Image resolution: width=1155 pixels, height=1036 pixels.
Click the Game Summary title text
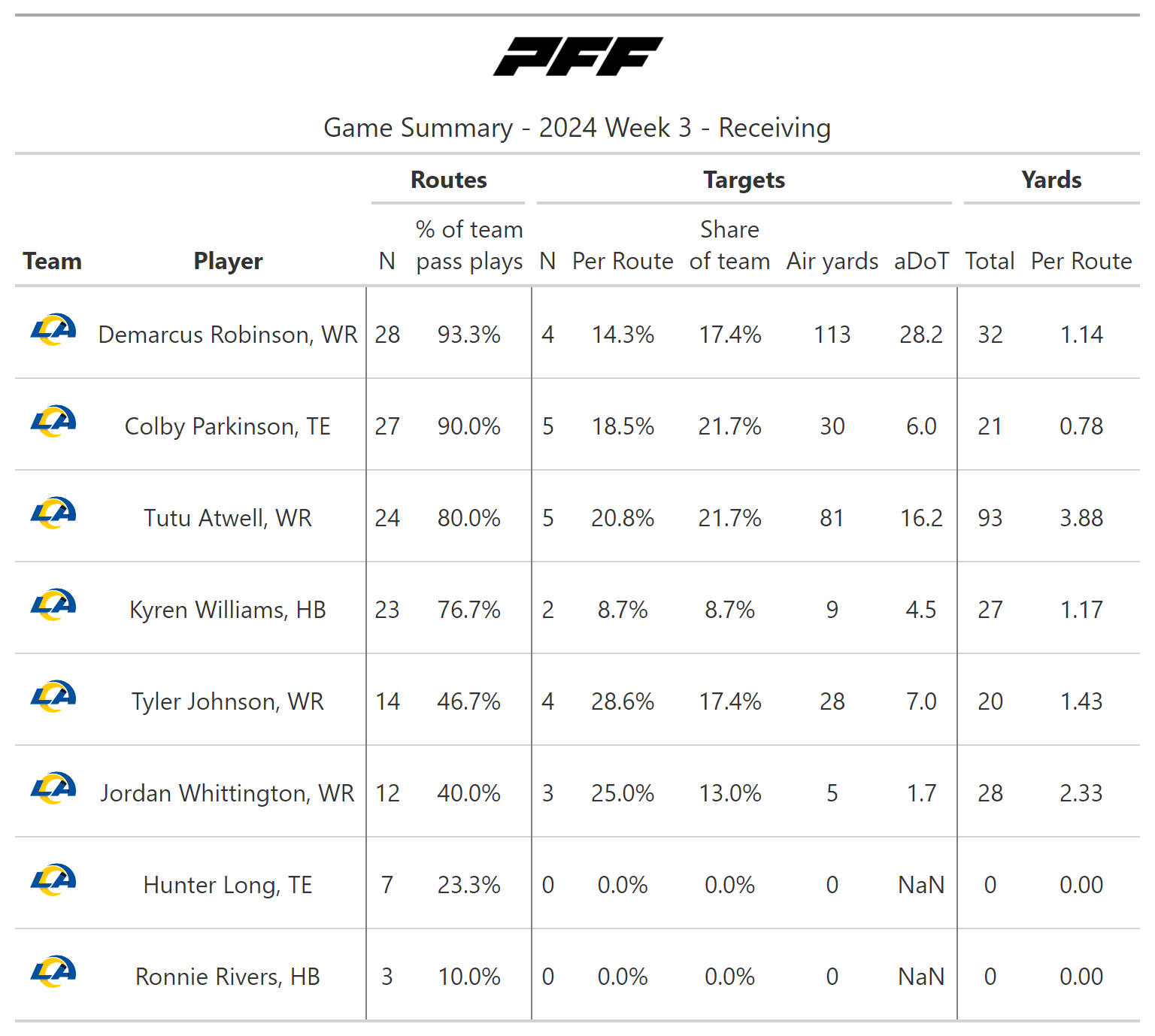(x=577, y=128)
